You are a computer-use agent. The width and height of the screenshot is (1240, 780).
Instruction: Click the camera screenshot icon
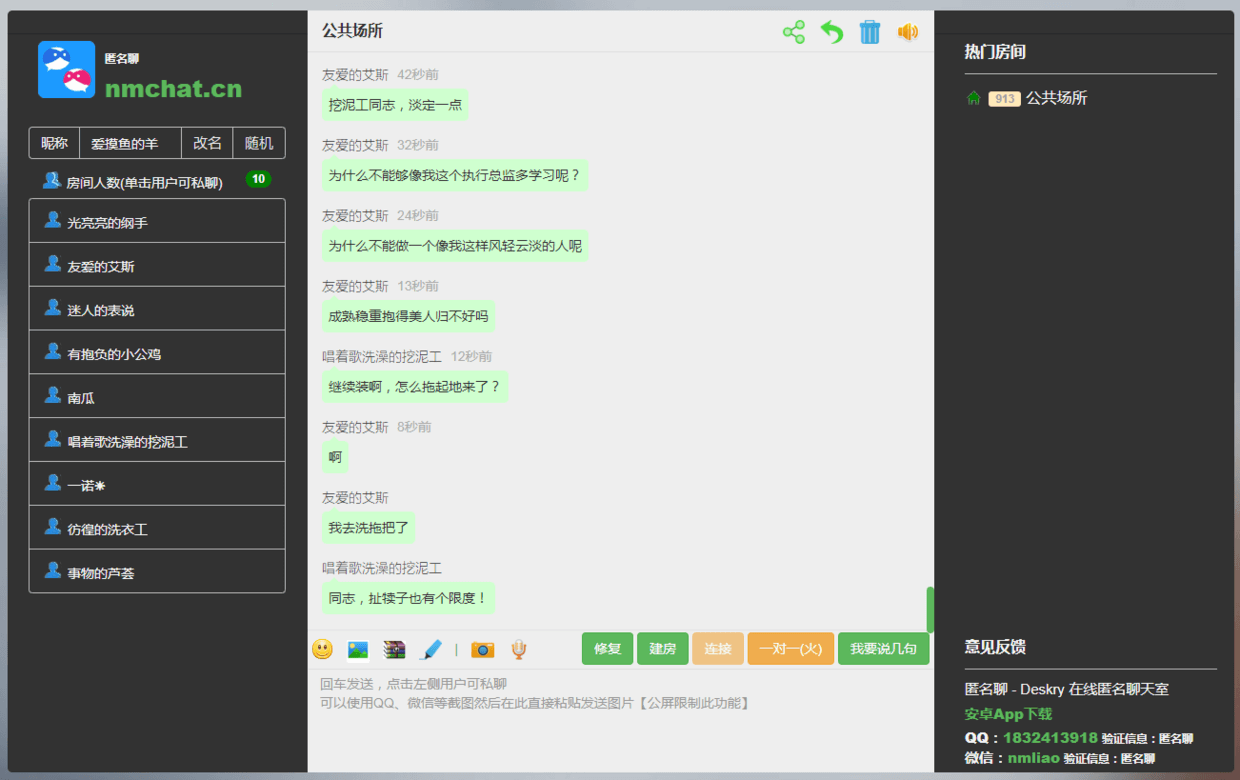[481, 648]
